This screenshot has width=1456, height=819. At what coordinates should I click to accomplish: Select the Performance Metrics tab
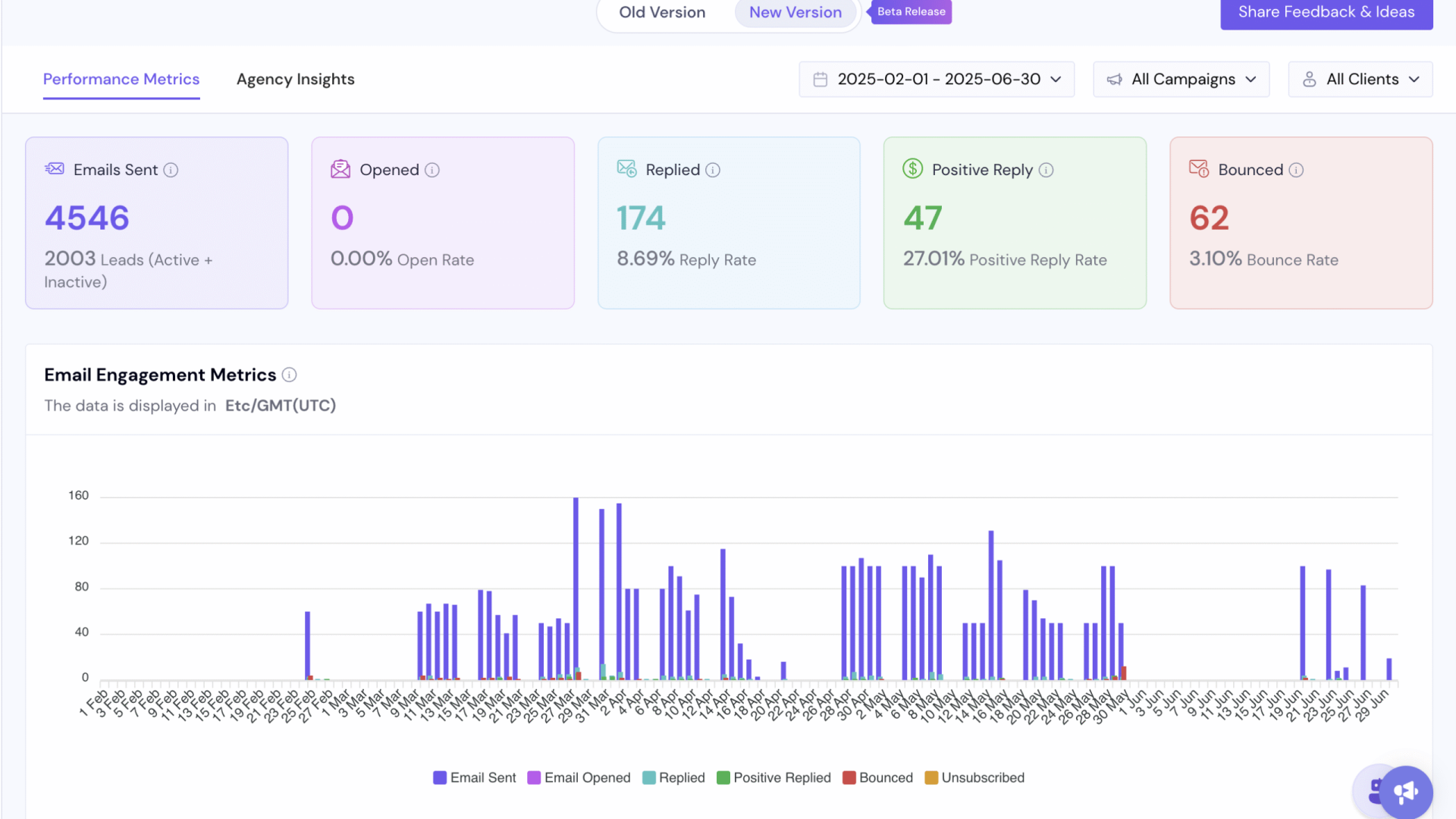pos(121,80)
